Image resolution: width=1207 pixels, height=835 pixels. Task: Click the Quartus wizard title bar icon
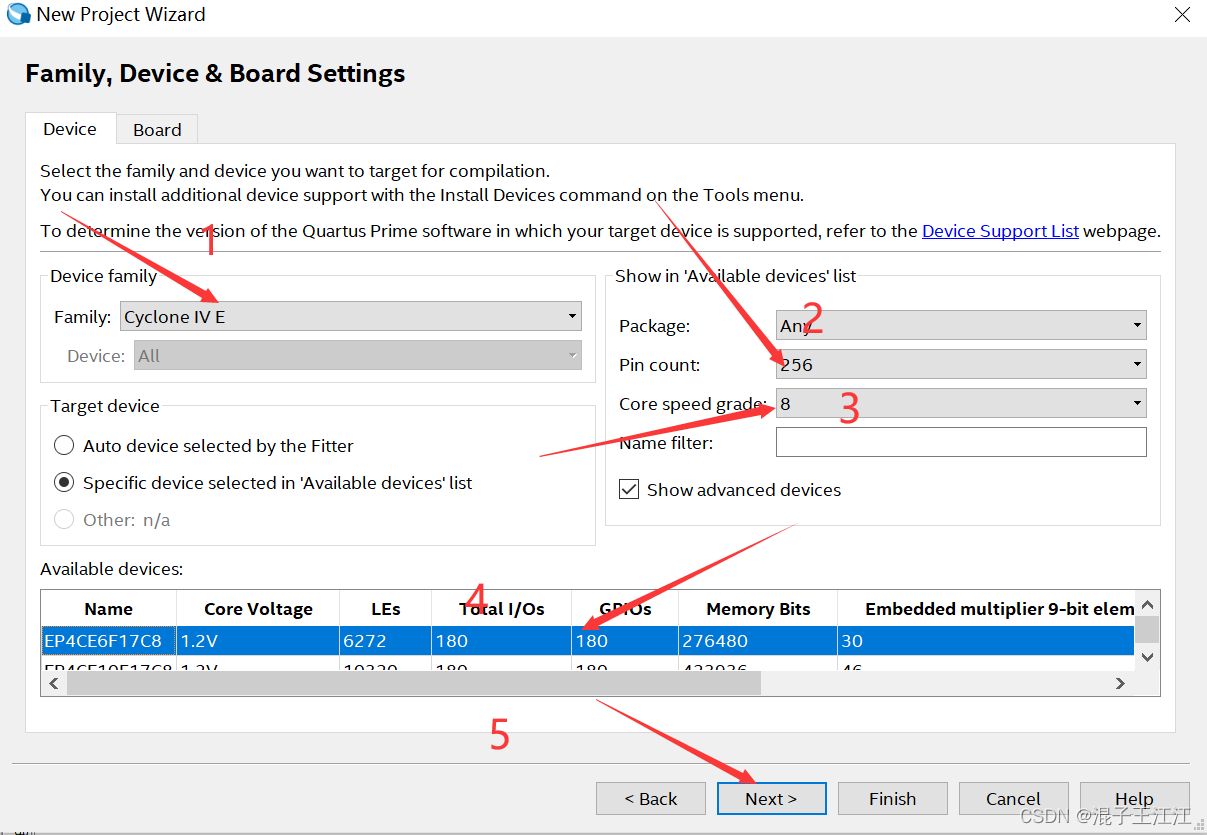tap(18, 15)
